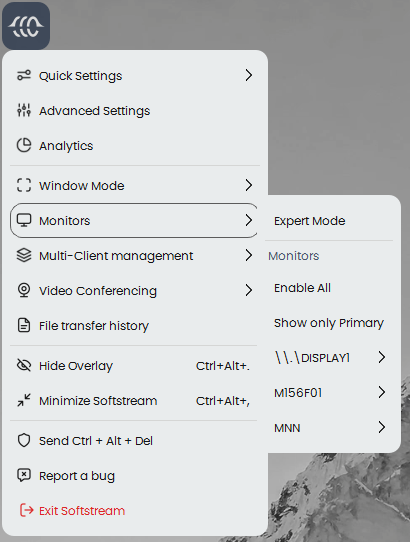
Task: Click the red Exit Softstream icon
Action: tap(27, 510)
